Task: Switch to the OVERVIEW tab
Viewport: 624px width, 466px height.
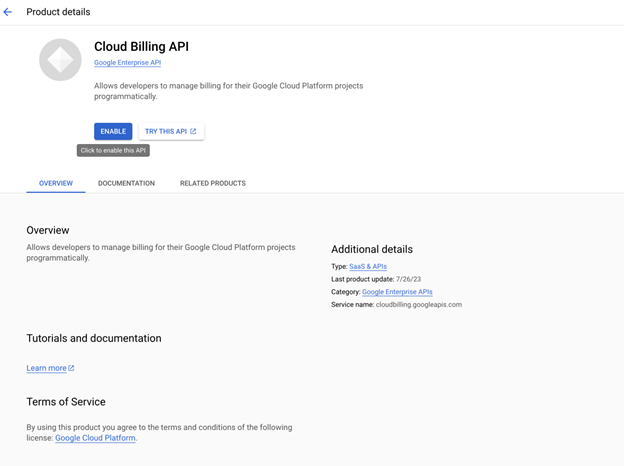Action: (56, 183)
